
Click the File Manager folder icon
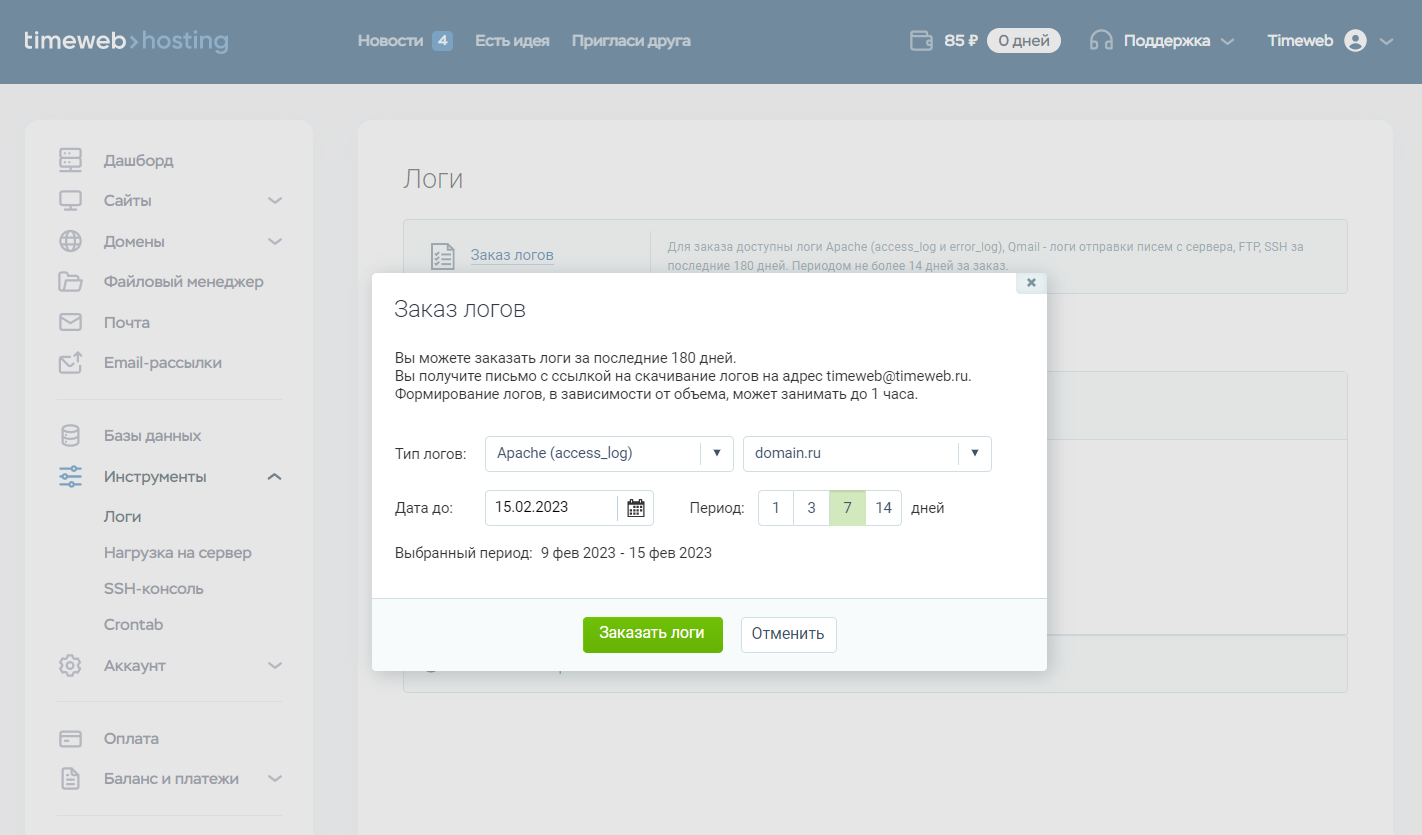(x=70, y=282)
